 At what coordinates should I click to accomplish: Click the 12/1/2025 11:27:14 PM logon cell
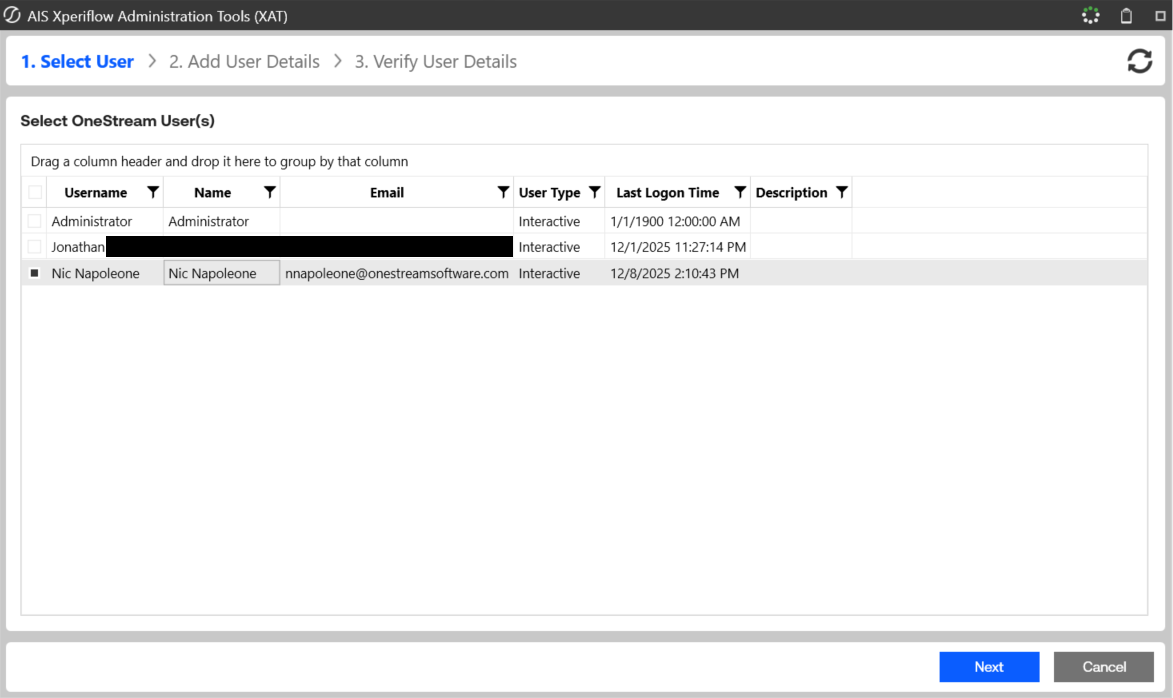click(x=677, y=246)
